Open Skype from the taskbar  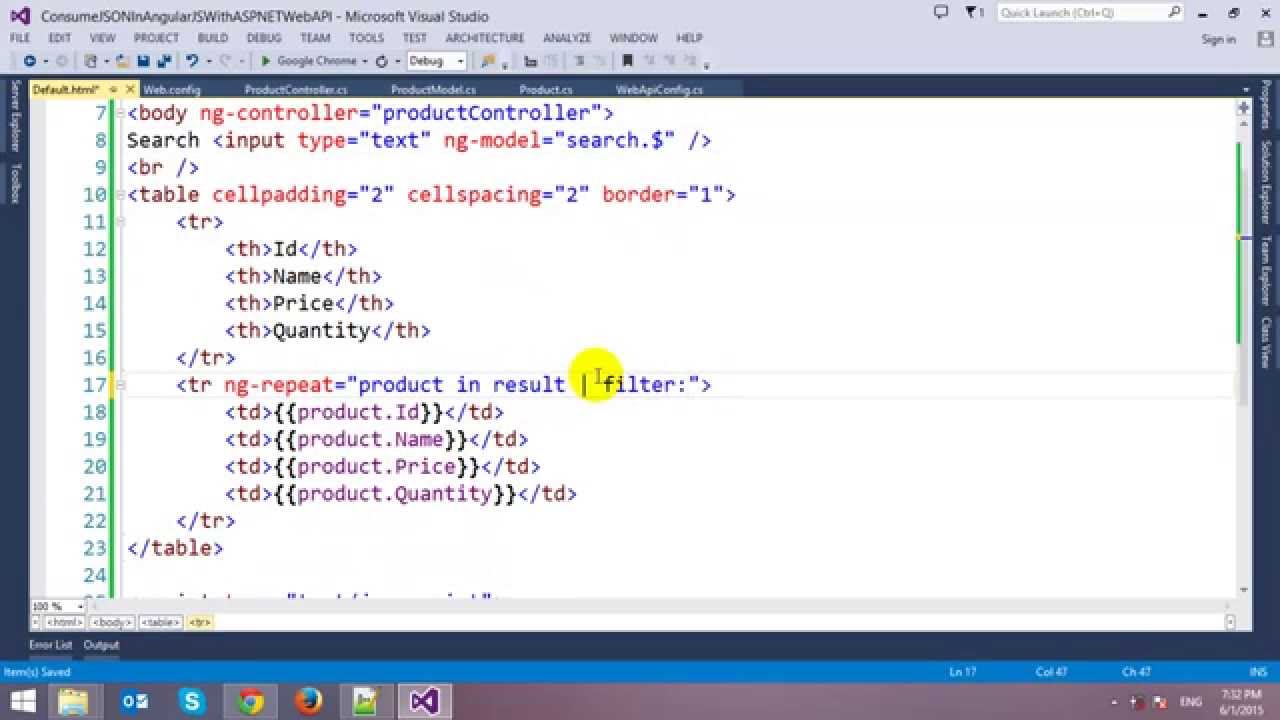click(x=193, y=701)
